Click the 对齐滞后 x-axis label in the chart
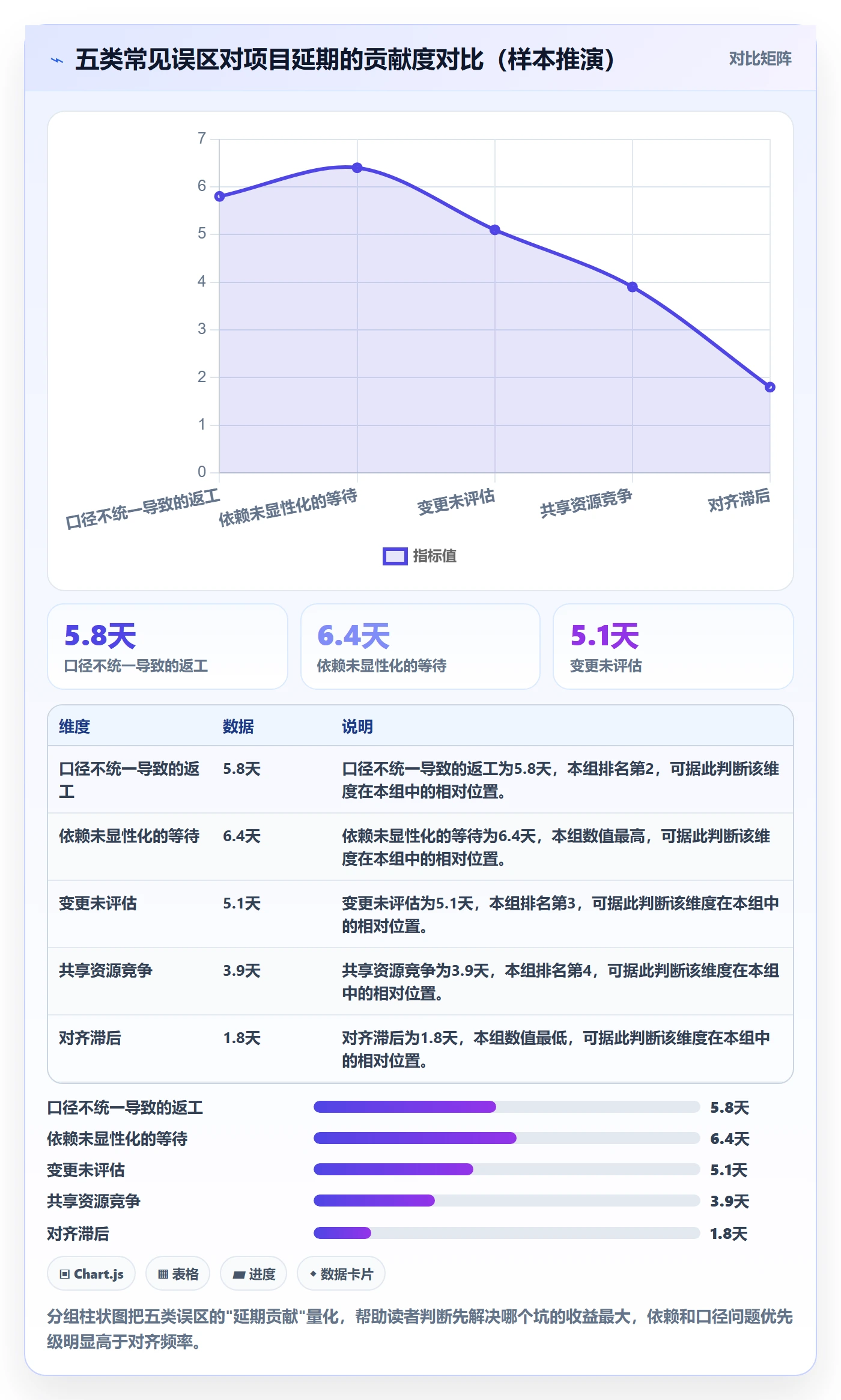This screenshot has height=1400, width=841. 739,501
